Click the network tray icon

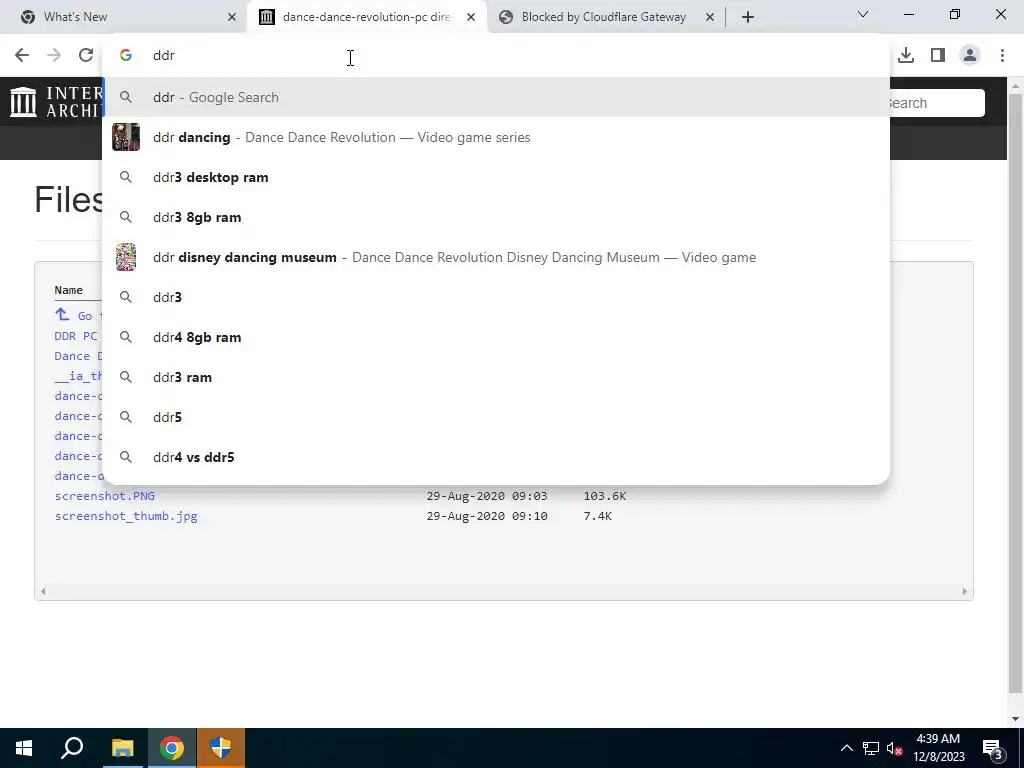click(871, 748)
